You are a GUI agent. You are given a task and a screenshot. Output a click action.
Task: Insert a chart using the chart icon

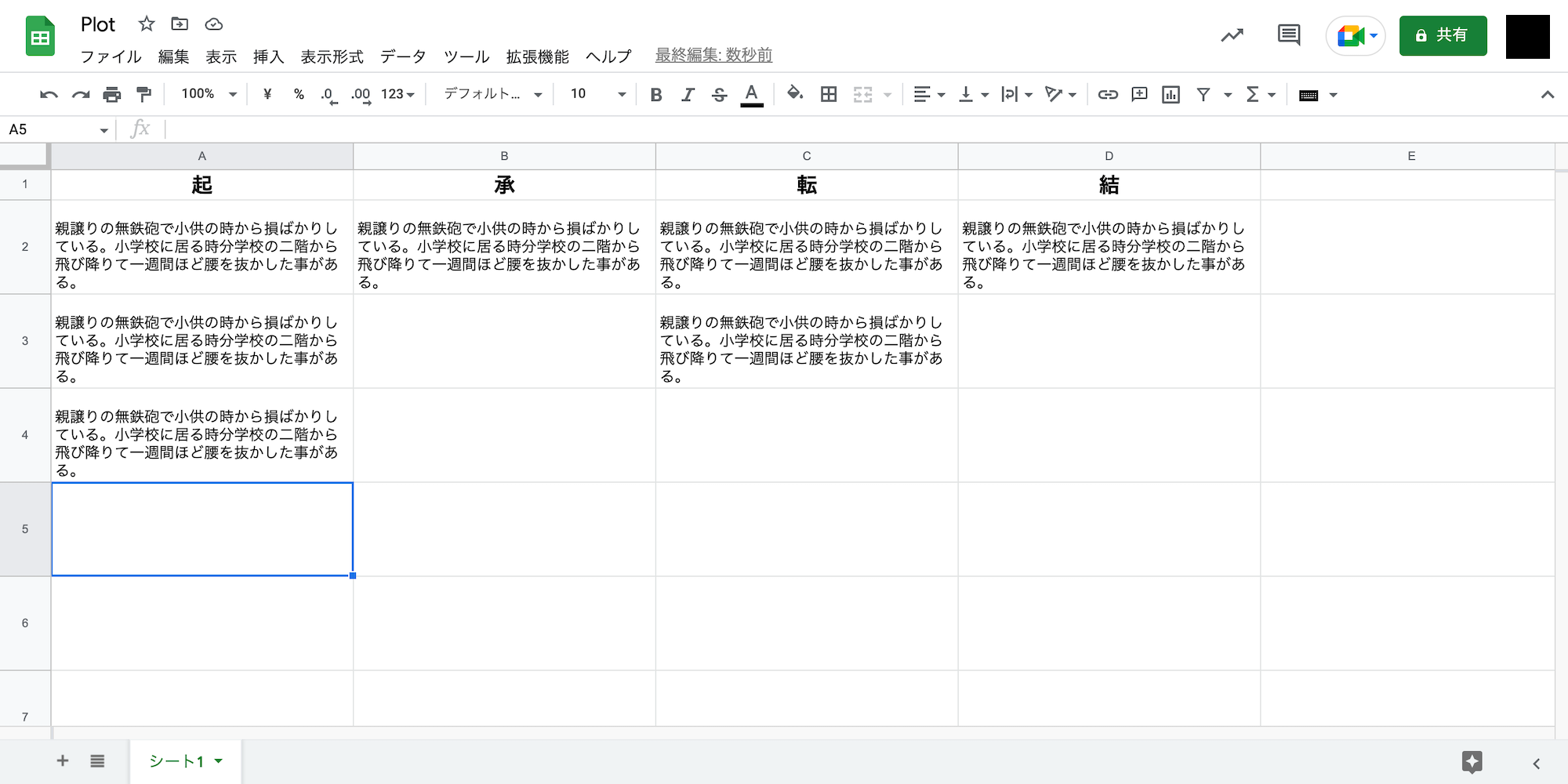pos(1171,95)
